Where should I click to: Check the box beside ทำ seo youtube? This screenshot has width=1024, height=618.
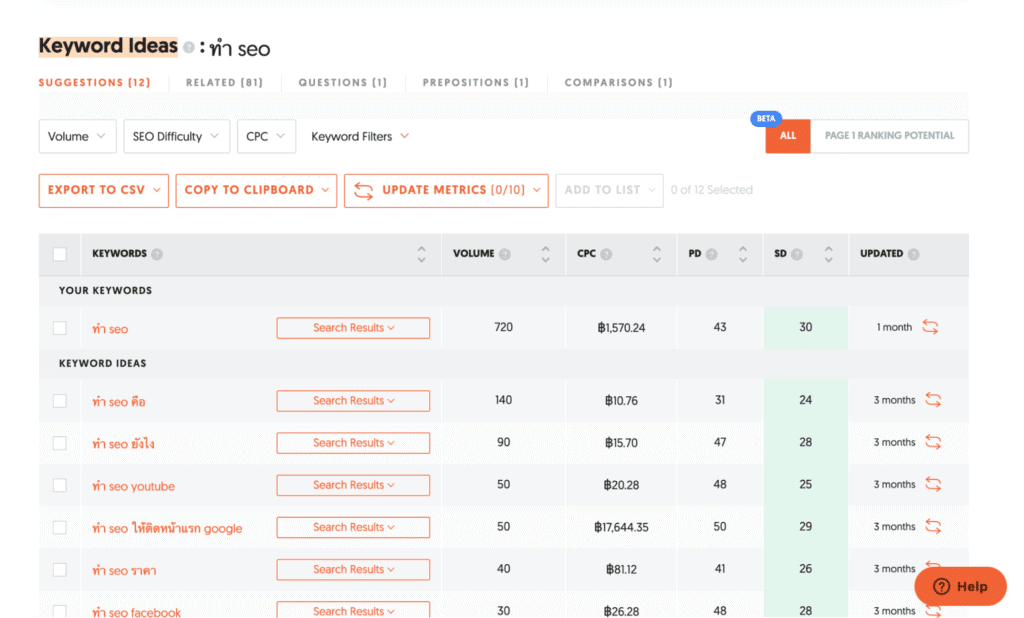point(60,486)
